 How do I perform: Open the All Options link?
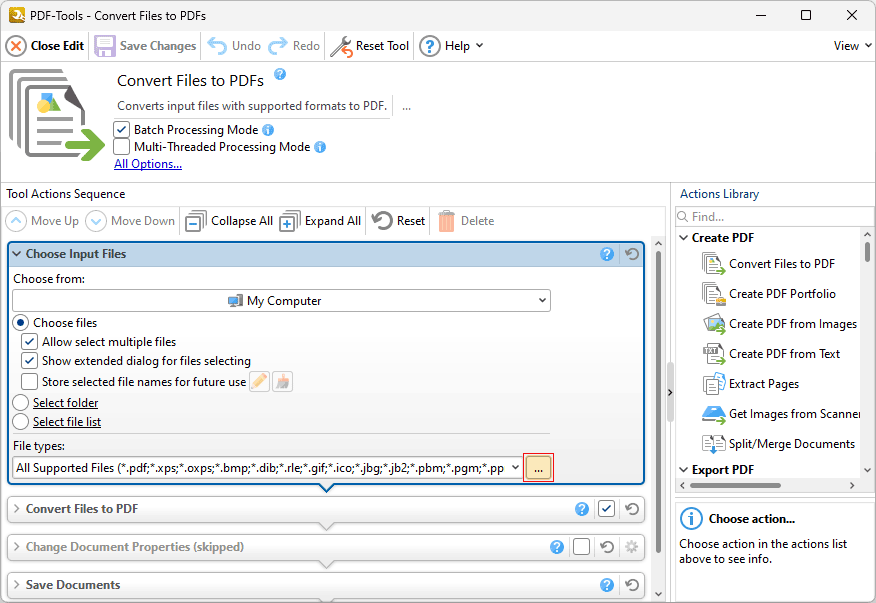tap(148, 164)
